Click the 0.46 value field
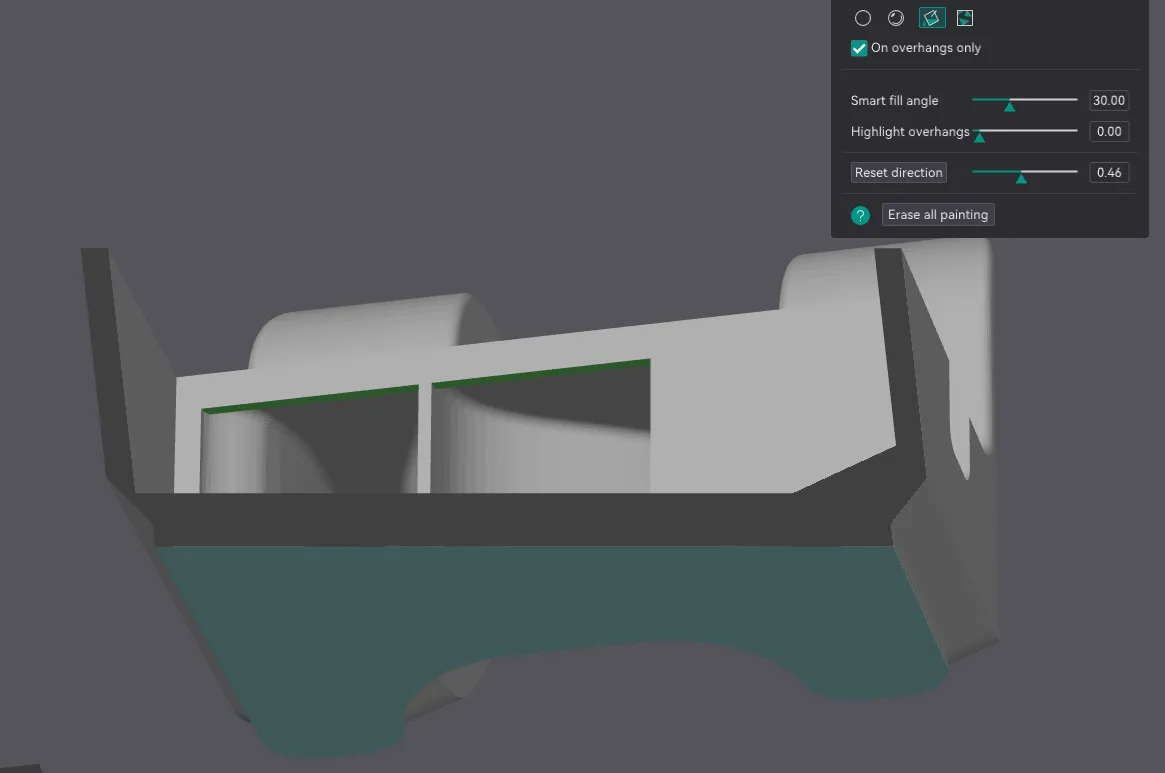Viewport: 1165px width, 773px height. (x=1108, y=172)
